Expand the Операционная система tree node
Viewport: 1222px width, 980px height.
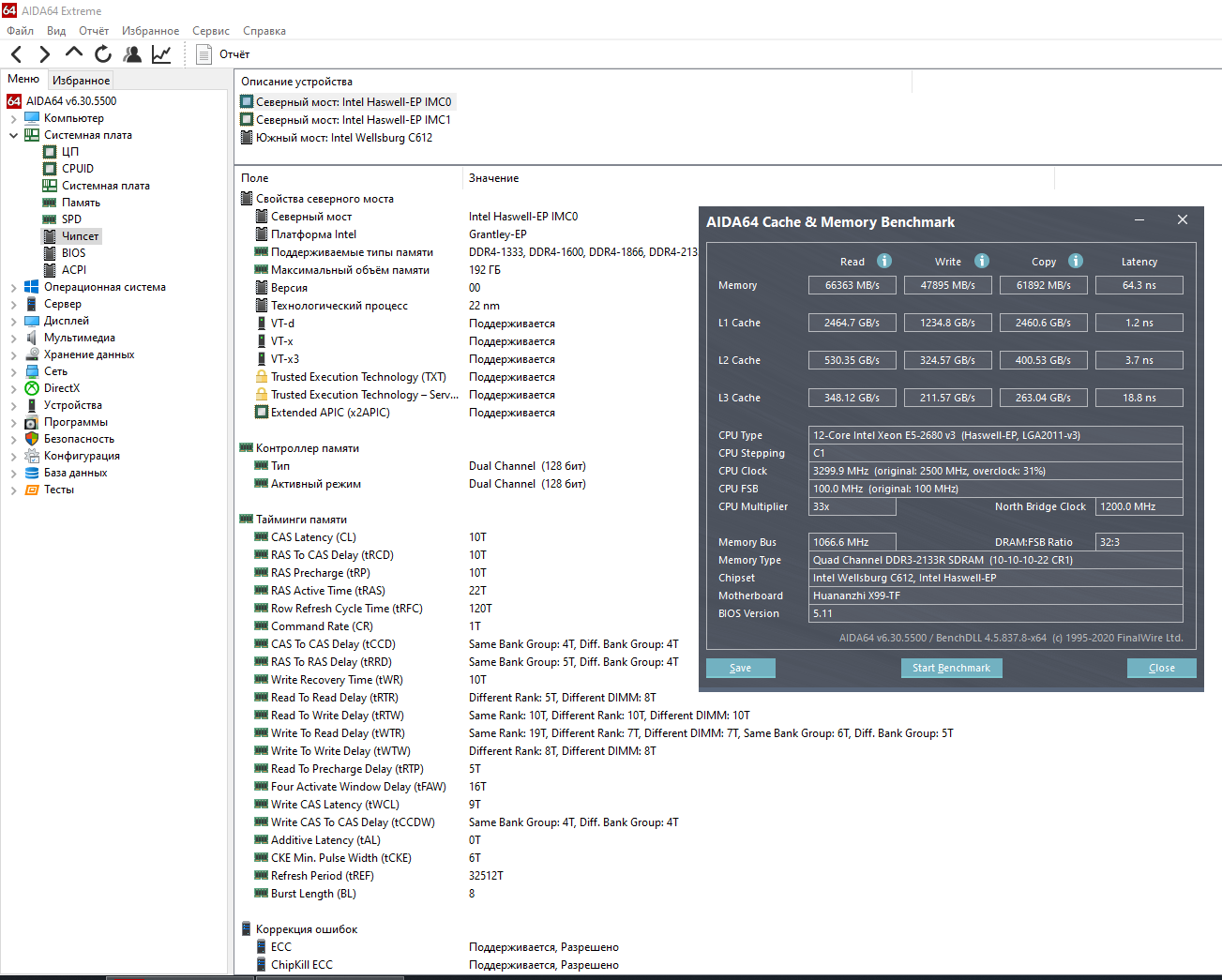click(13, 287)
